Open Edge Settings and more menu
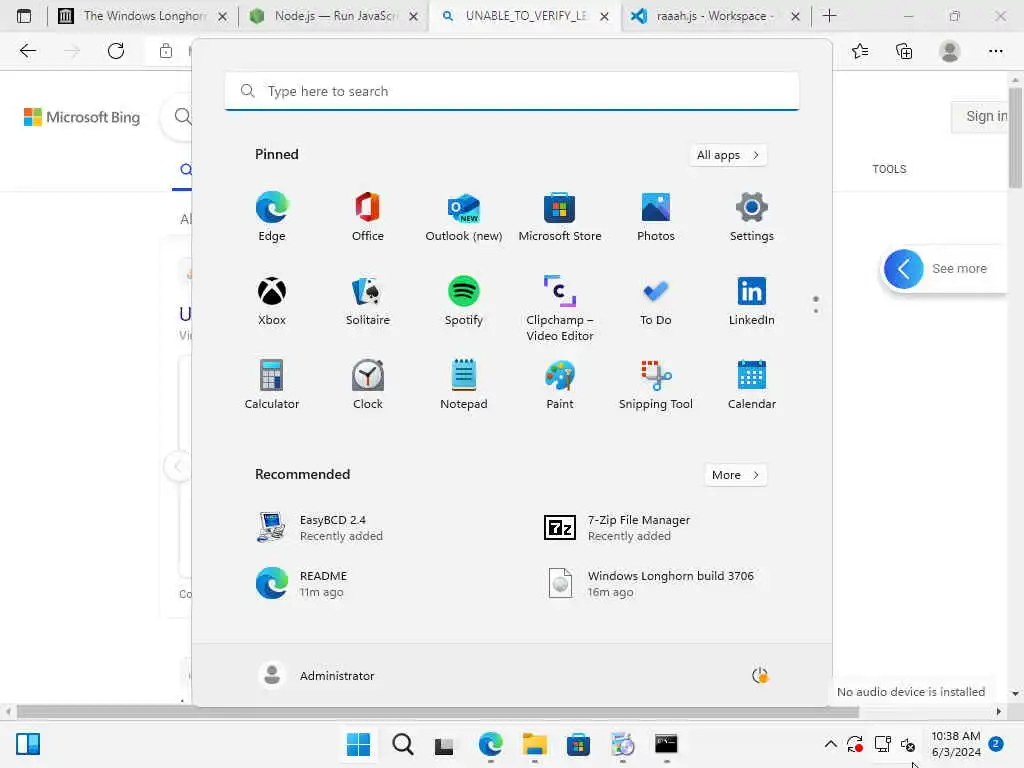Image resolution: width=1024 pixels, height=768 pixels. click(x=995, y=51)
